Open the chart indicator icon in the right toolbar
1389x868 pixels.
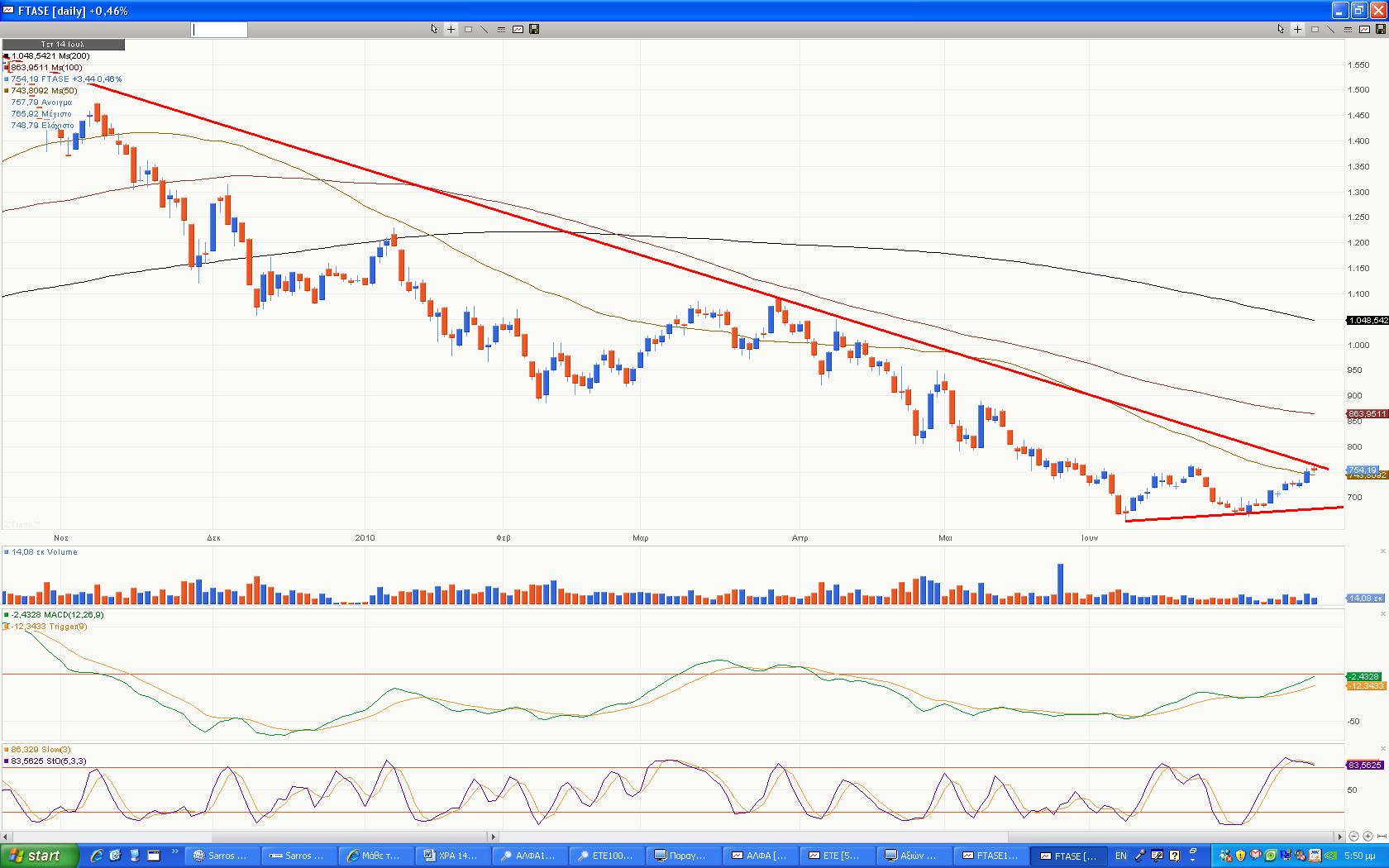point(1364,29)
